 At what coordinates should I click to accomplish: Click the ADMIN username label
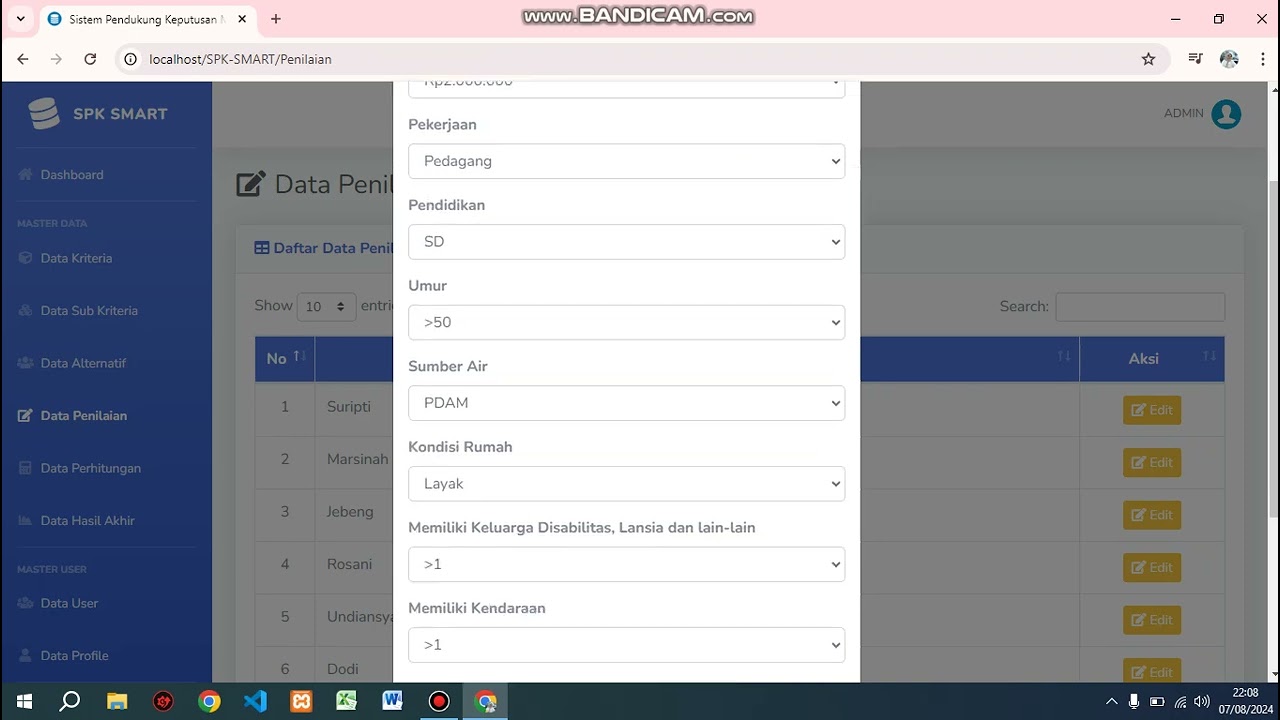pyautogui.click(x=1183, y=114)
